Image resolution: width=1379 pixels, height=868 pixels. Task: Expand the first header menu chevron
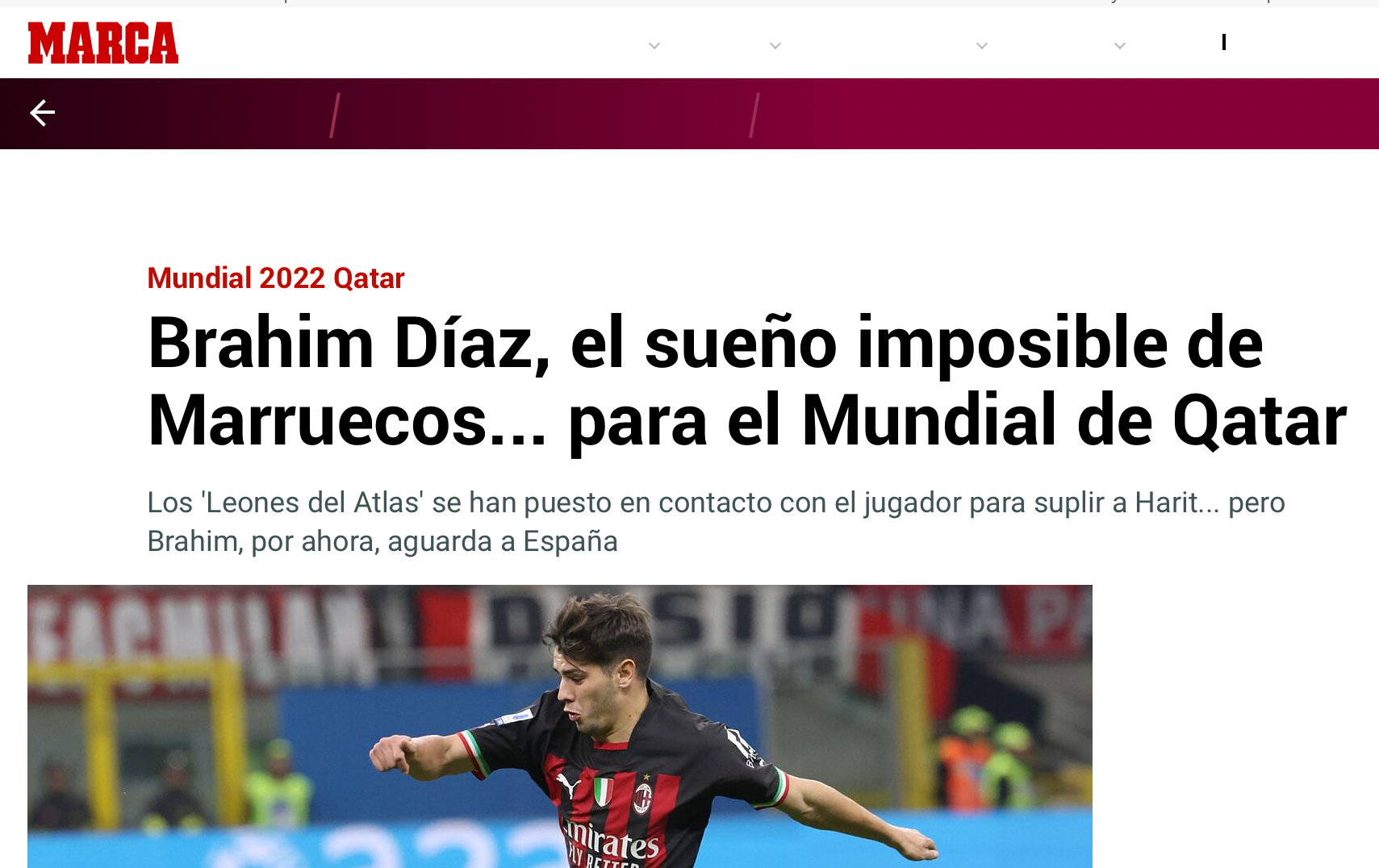(654, 46)
